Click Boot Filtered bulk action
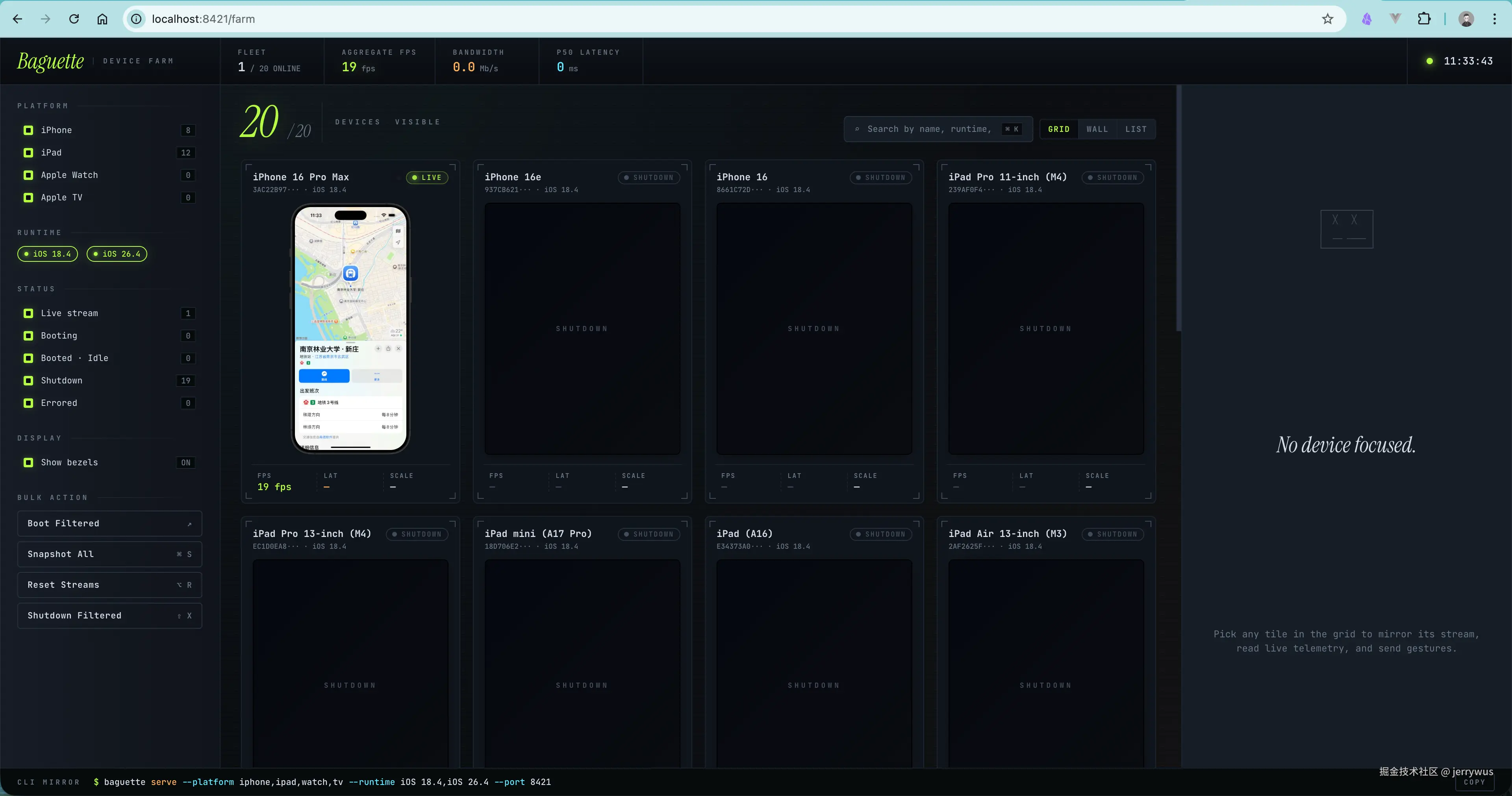Viewport: 1512px width, 796px height. [x=110, y=524]
